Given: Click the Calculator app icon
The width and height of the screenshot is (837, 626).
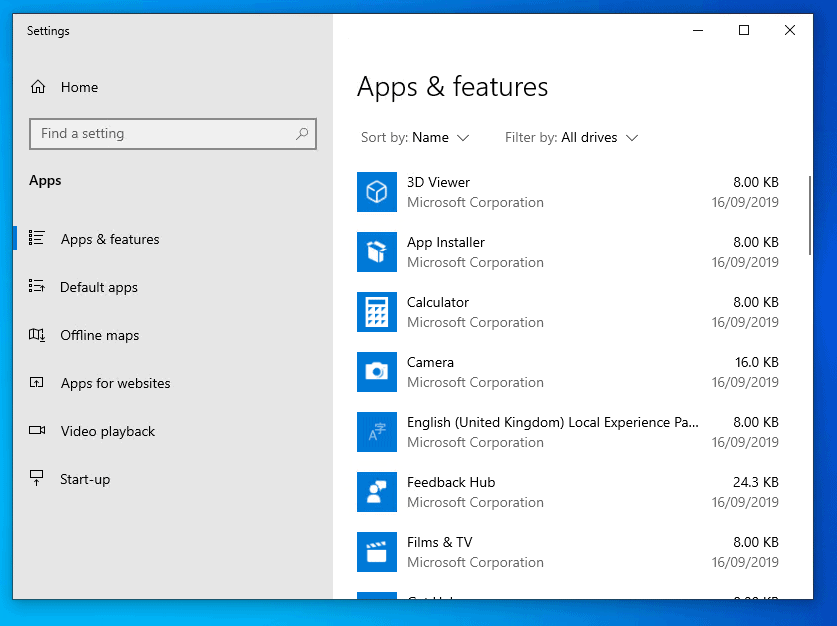Looking at the screenshot, I should [376, 312].
